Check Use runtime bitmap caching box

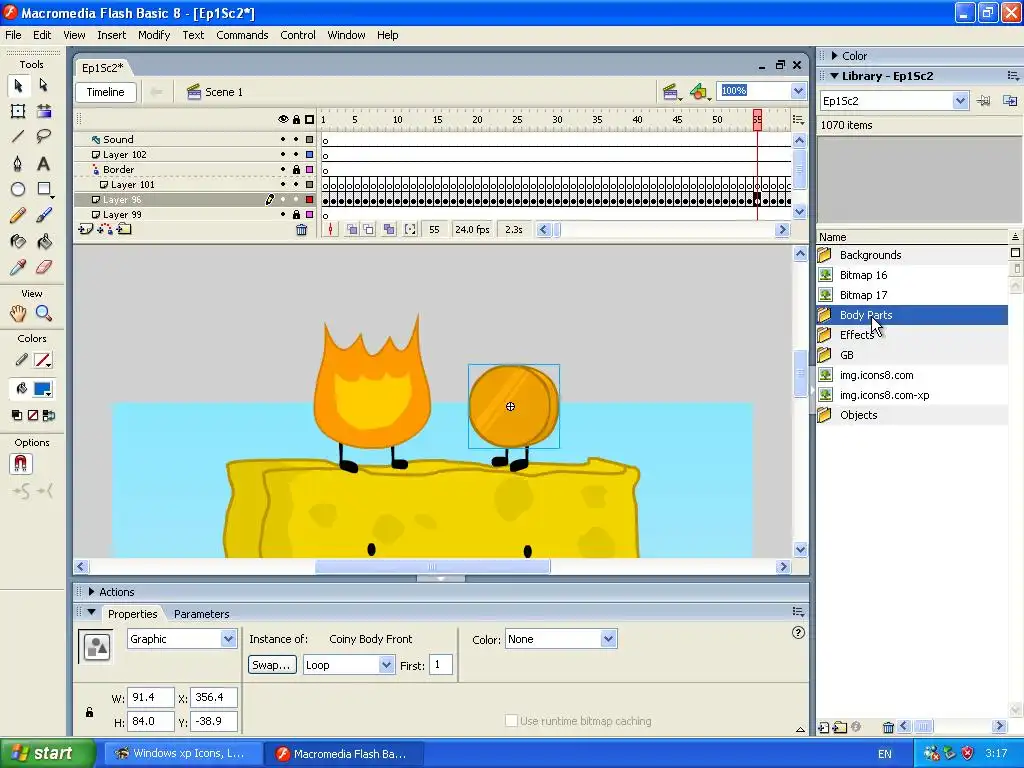click(x=511, y=721)
